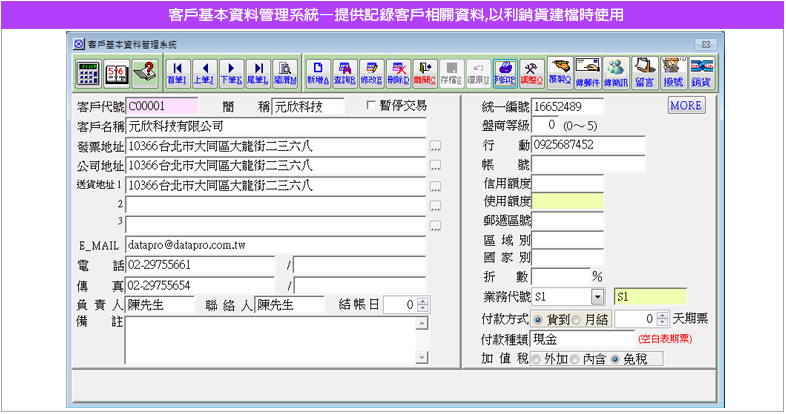Jump to first record (首筆)

tap(177, 72)
